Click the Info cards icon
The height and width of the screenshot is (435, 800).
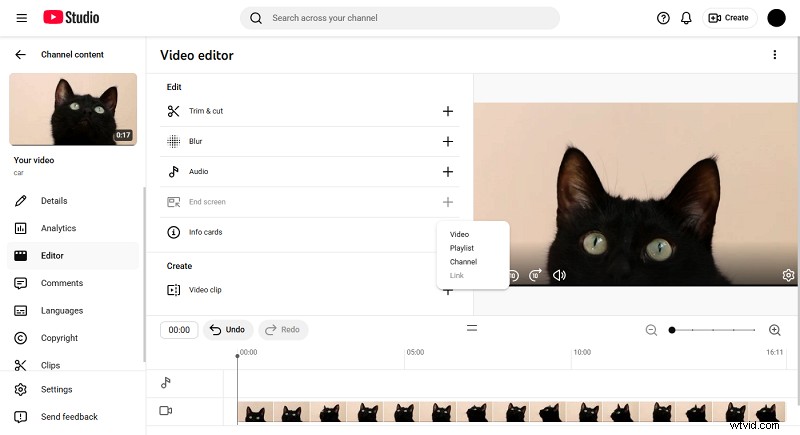coord(173,232)
